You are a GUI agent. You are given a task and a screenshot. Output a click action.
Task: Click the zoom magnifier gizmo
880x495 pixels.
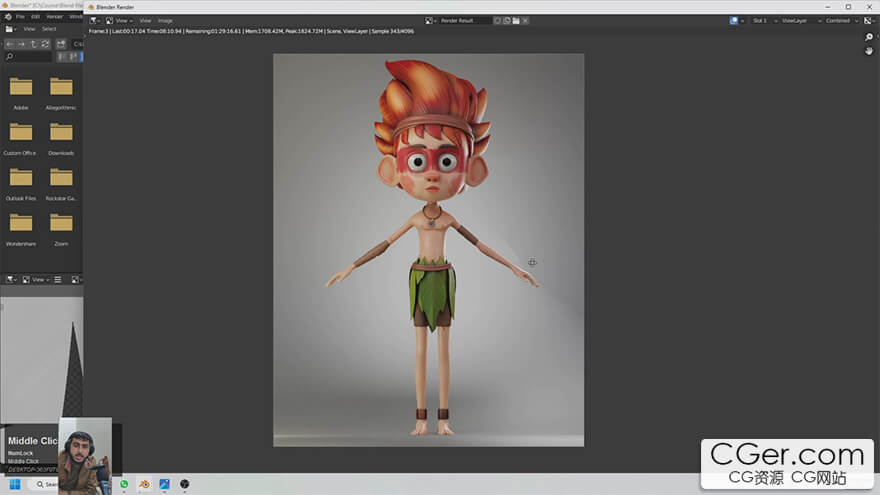[869, 37]
